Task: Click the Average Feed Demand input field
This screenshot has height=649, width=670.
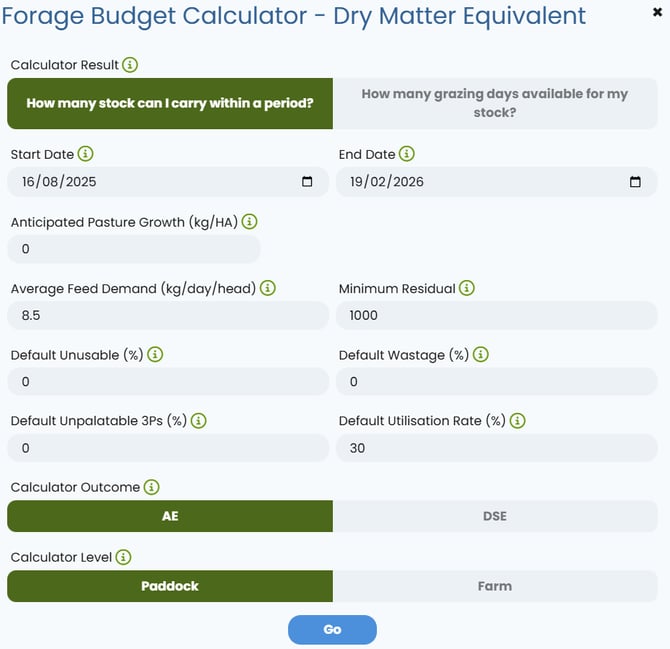Action: click(x=168, y=315)
